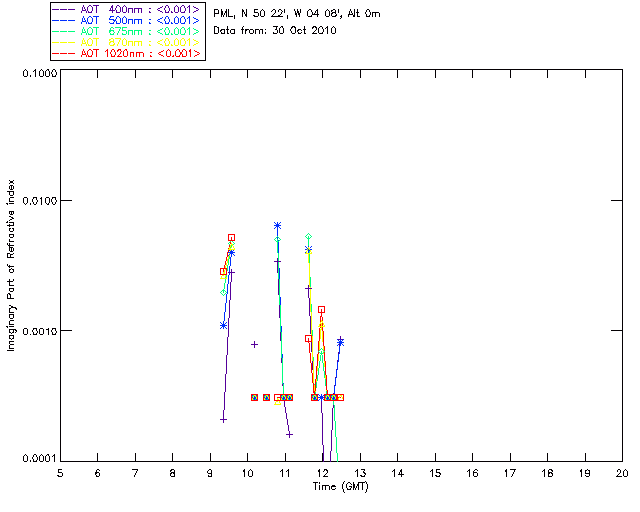Click the 'AOT 1020nm : <0.001>' legend entry

(126, 53)
